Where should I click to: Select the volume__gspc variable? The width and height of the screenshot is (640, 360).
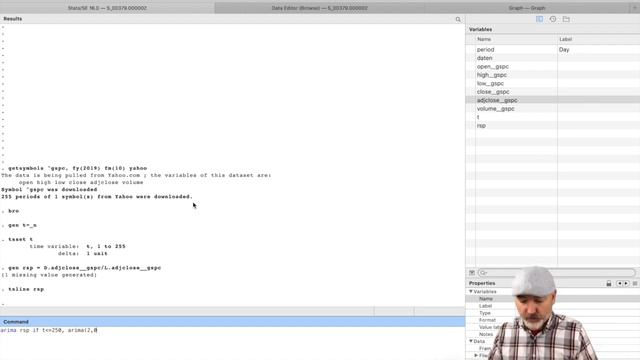(496, 109)
